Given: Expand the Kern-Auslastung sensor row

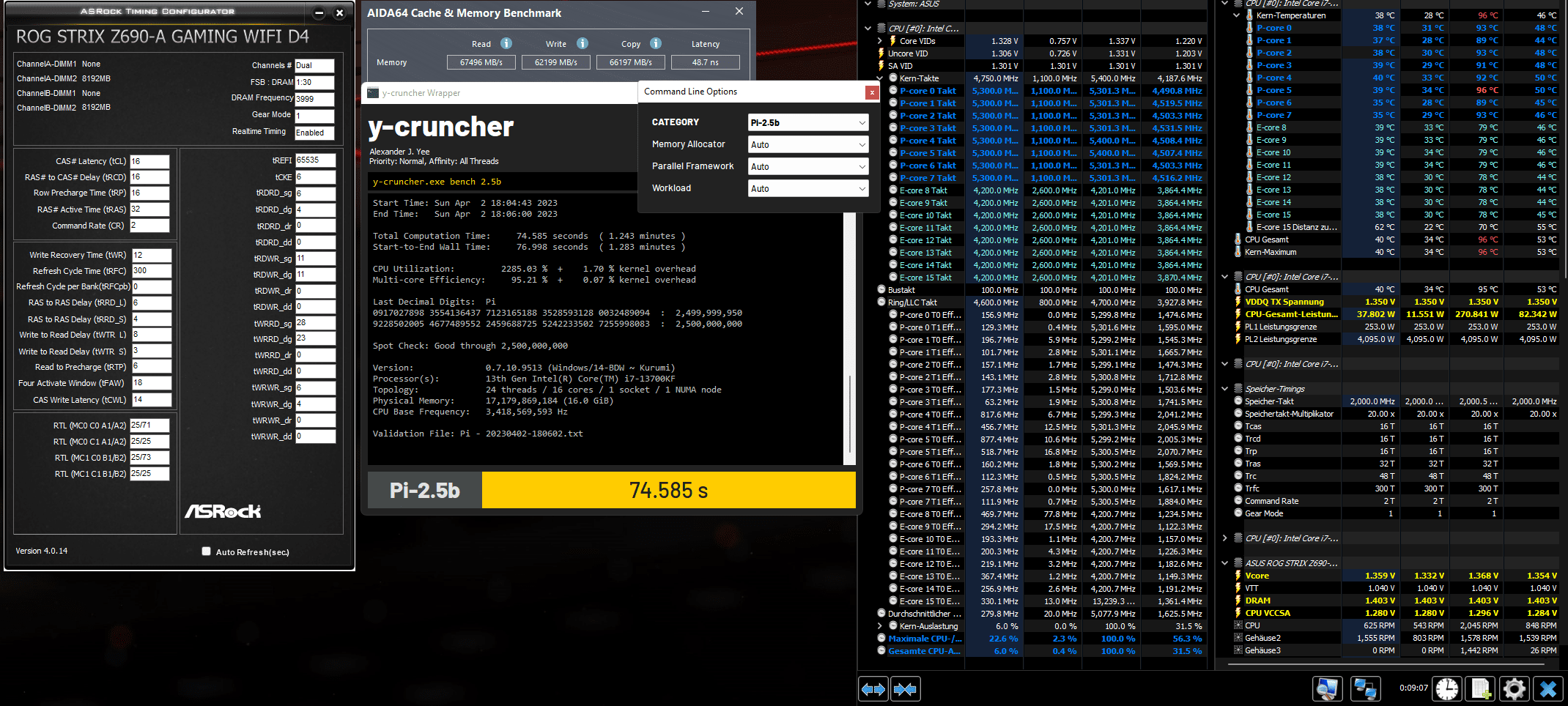Looking at the screenshot, I should (x=880, y=626).
